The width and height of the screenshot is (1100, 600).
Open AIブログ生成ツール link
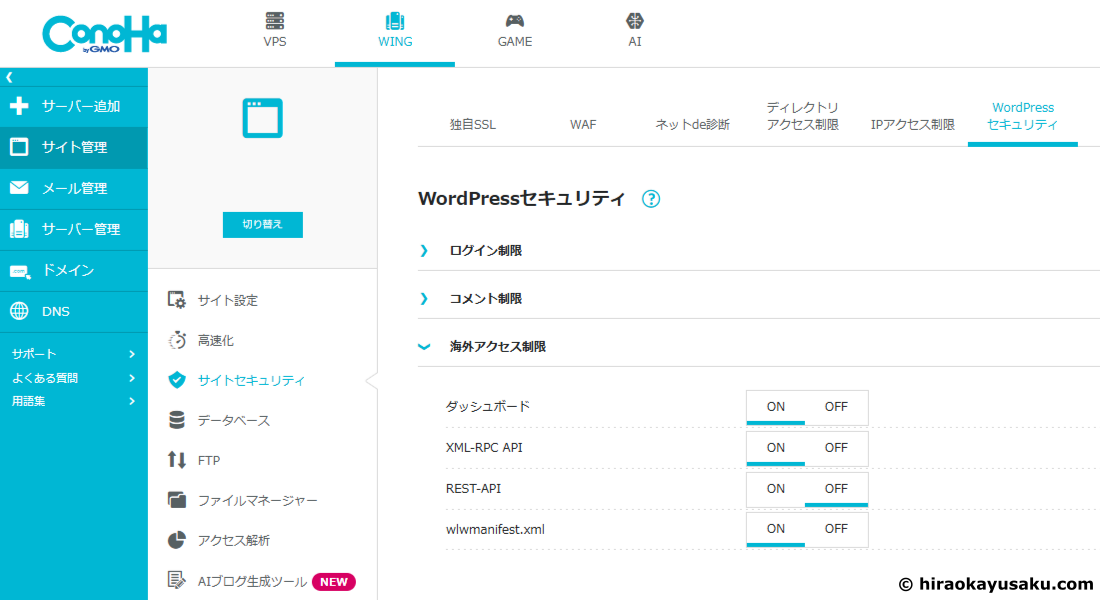coord(251,581)
